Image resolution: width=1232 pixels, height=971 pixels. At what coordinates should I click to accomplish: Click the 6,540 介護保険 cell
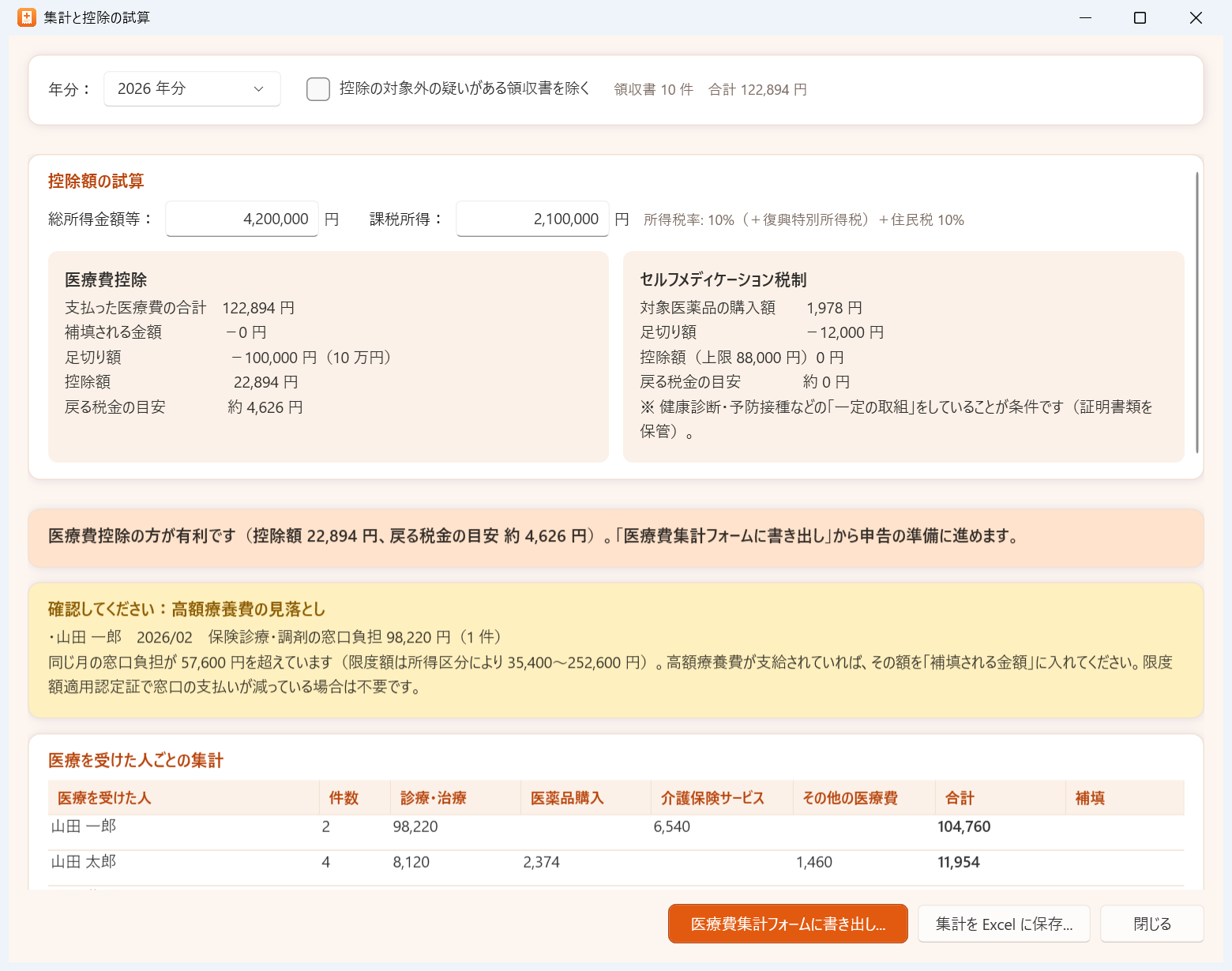tap(671, 827)
